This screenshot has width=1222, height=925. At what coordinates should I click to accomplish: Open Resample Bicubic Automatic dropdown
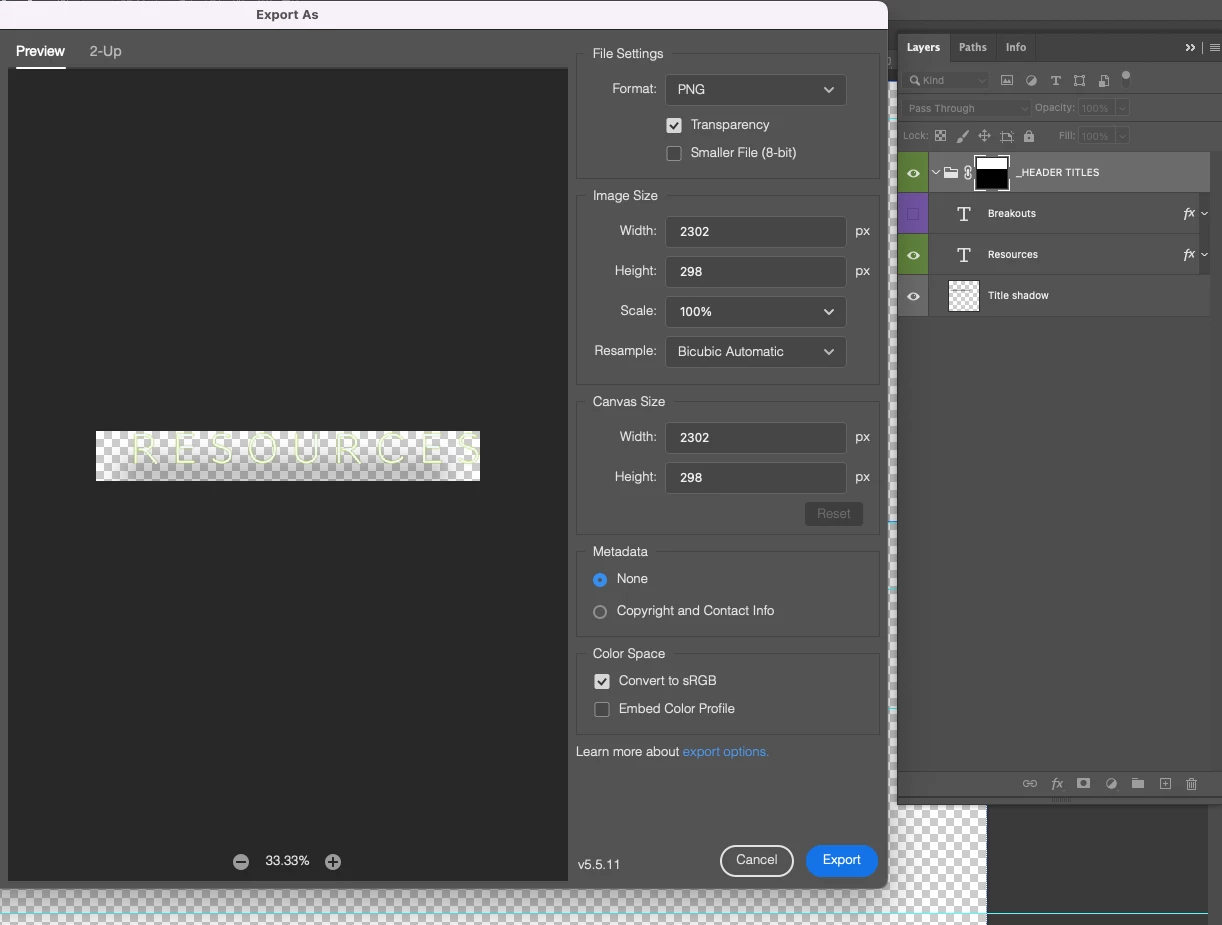tap(756, 351)
